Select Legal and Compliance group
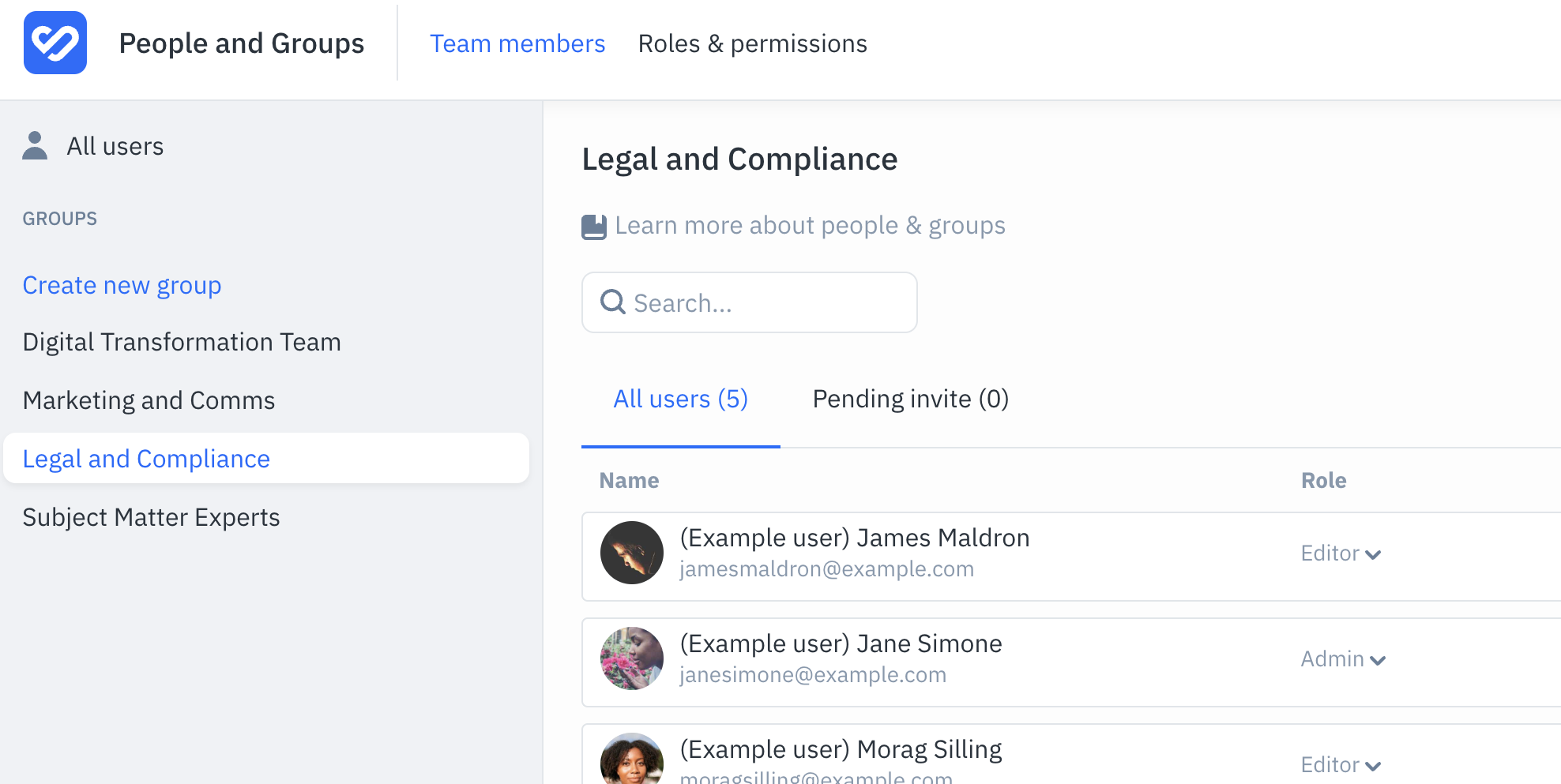The height and width of the screenshot is (784, 1561). pyautogui.click(x=266, y=458)
